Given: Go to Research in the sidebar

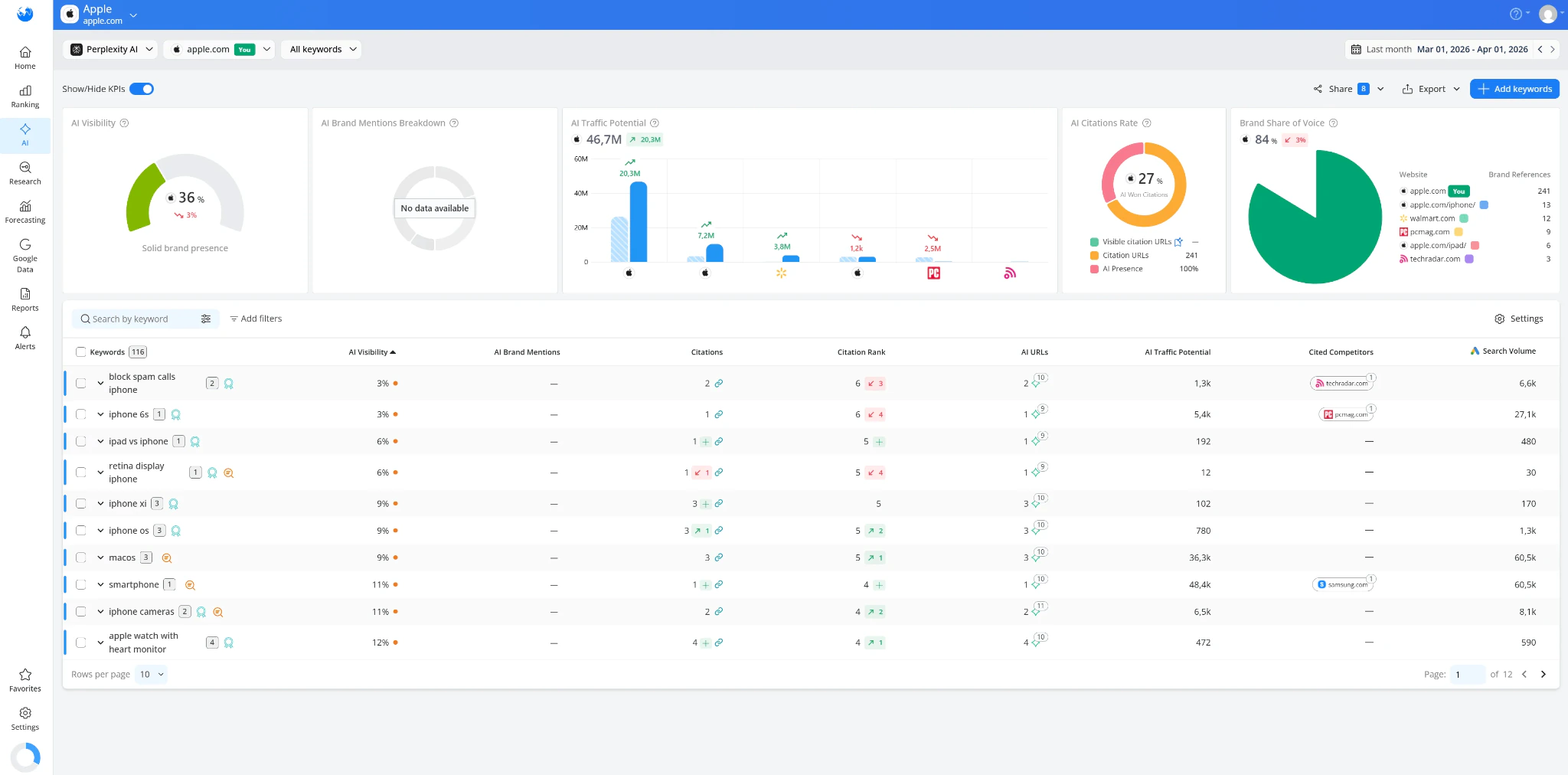Looking at the screenshot, I should 25,174.
